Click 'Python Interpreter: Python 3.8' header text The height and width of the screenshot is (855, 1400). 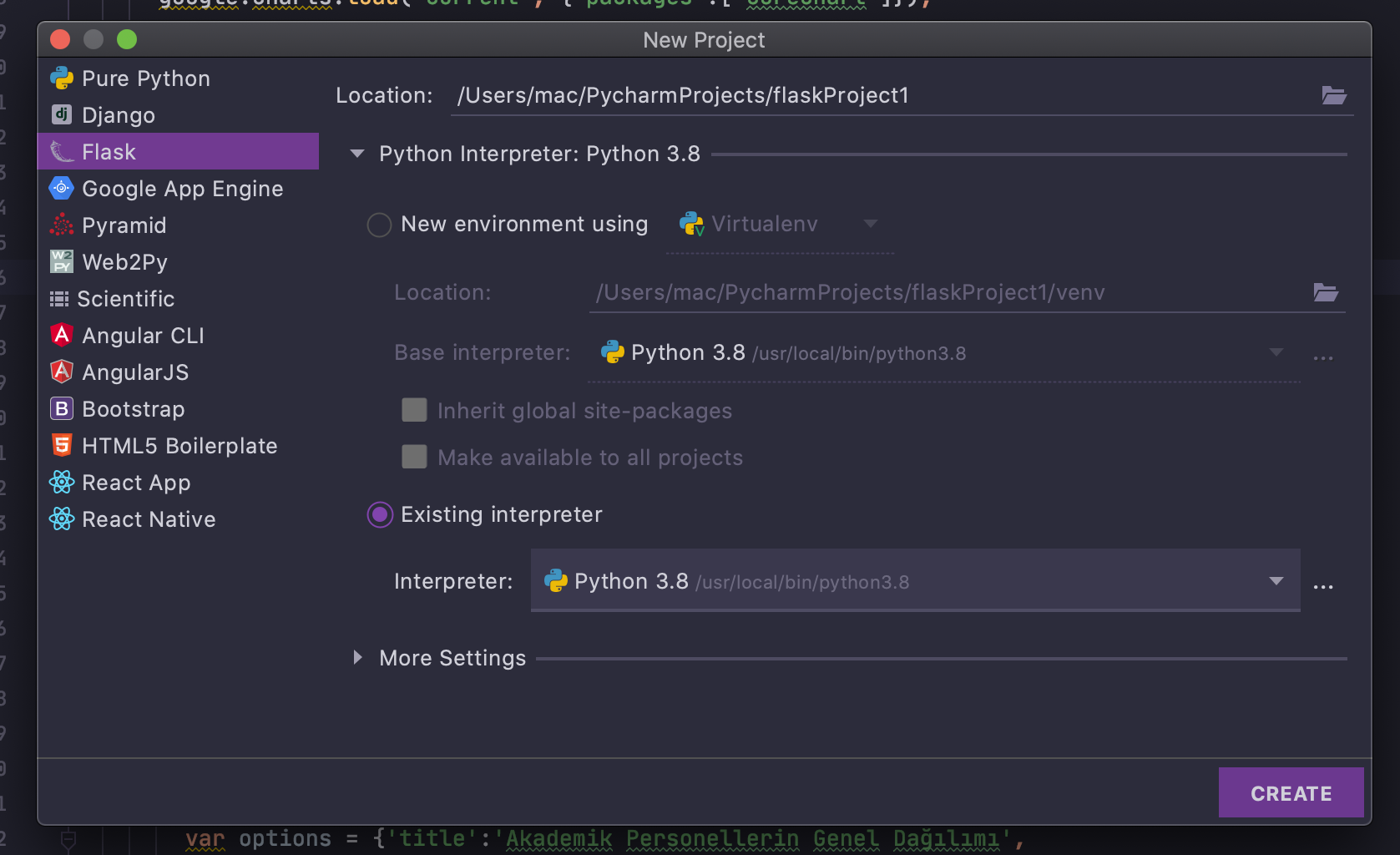[x=539, y=154]
